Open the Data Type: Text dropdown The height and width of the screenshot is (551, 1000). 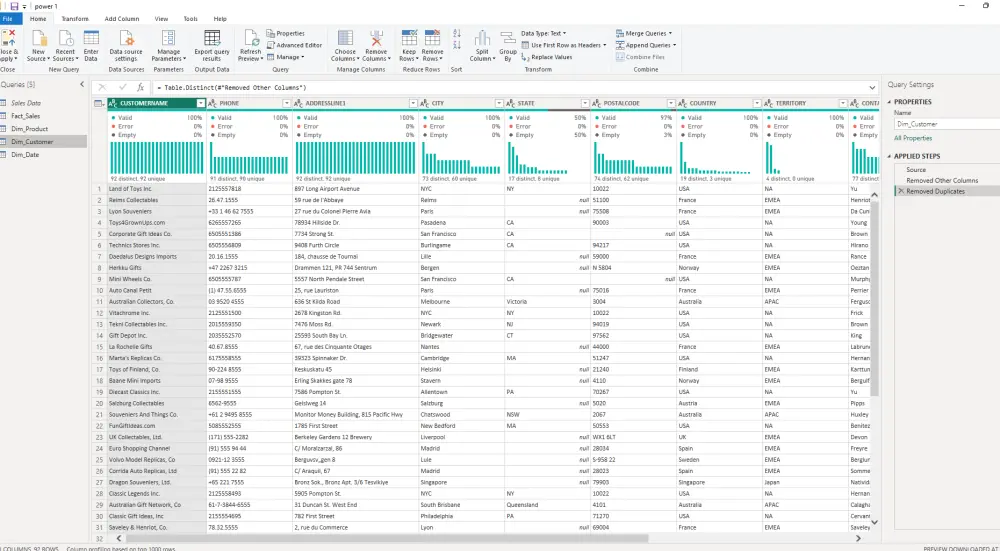543,33
